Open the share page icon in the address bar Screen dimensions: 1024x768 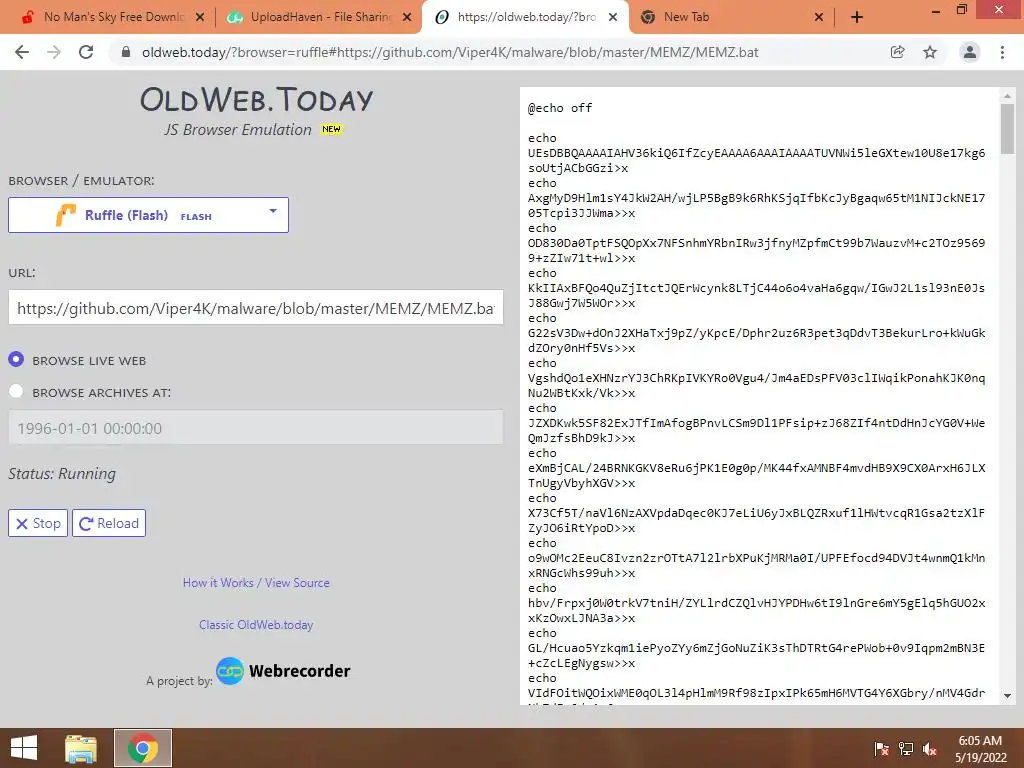(x=897, y=52)
